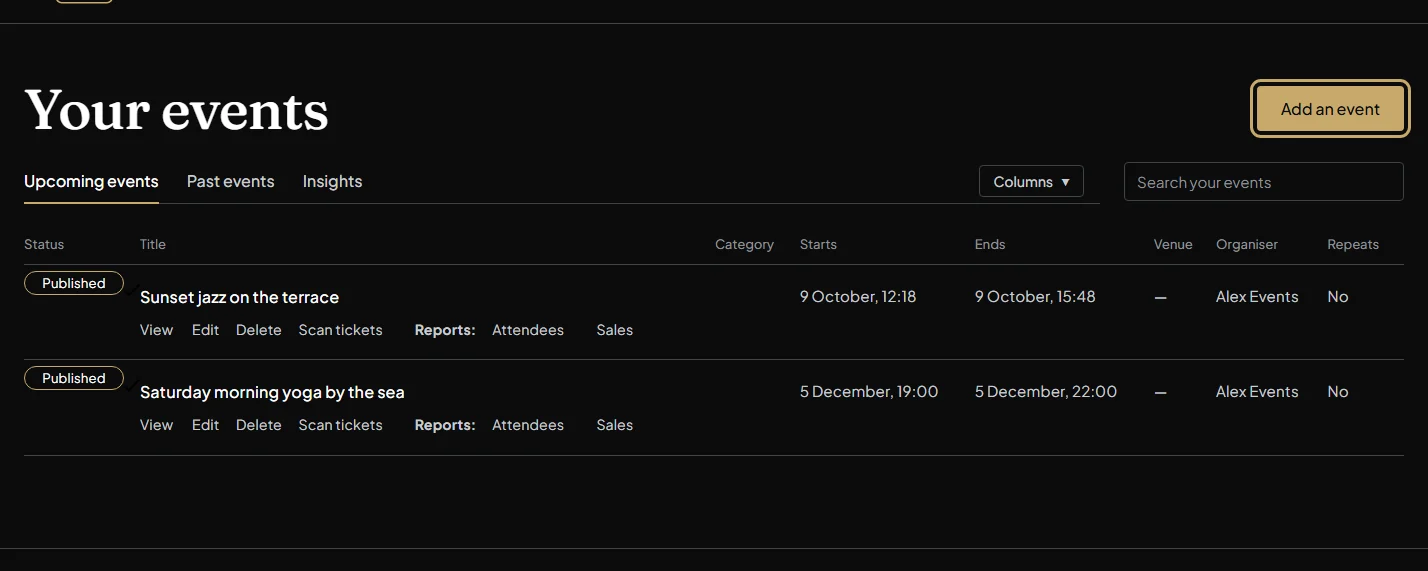View the Saturday morning yoga event

(156, 425)
